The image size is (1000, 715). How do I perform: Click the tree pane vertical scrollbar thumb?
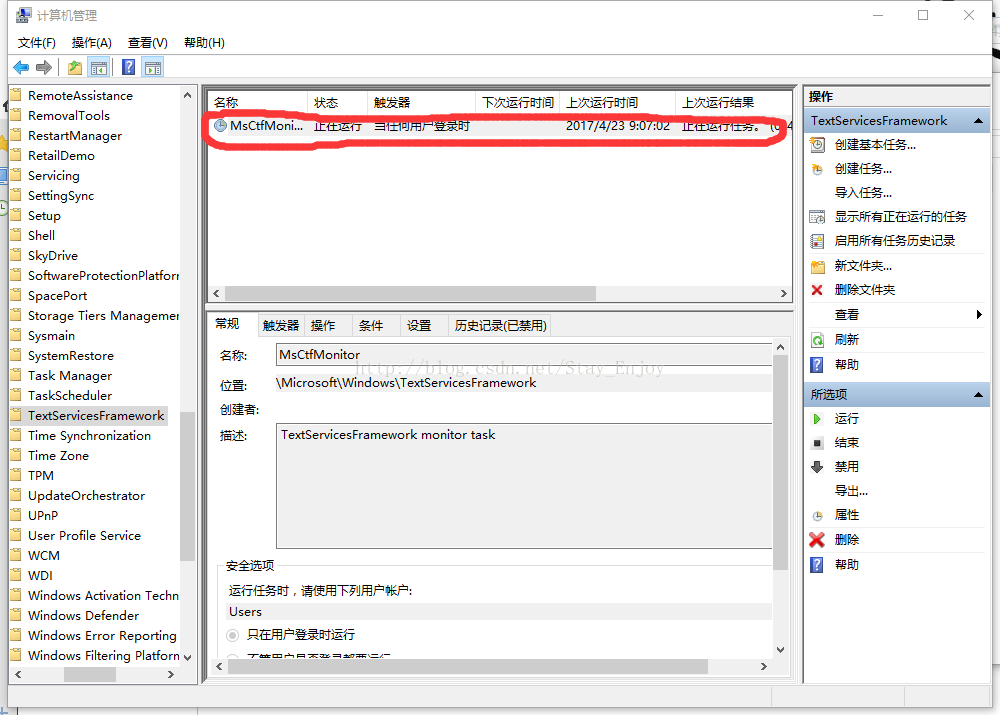pyautogui.click(x=188, y=486)
